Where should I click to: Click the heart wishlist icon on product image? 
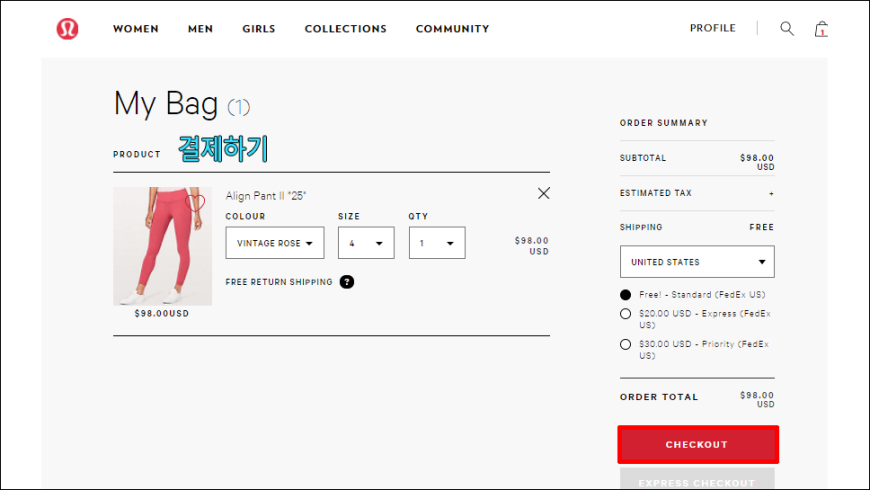(x=195, y=203)
